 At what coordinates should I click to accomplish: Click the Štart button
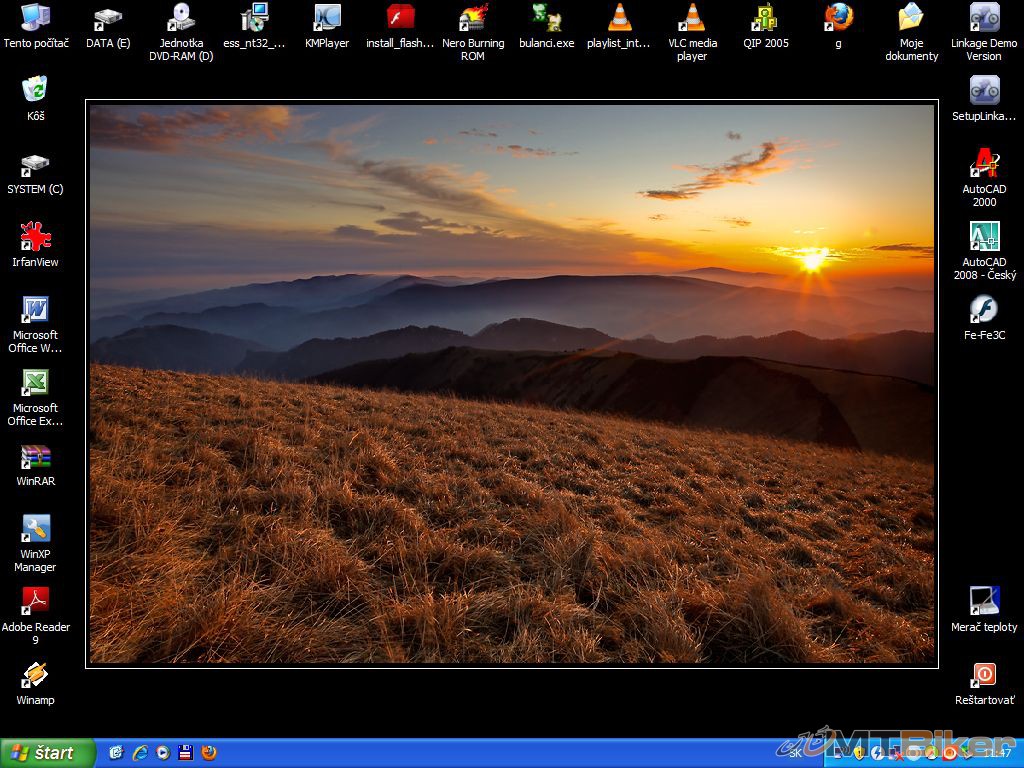(x=47, y=753)
